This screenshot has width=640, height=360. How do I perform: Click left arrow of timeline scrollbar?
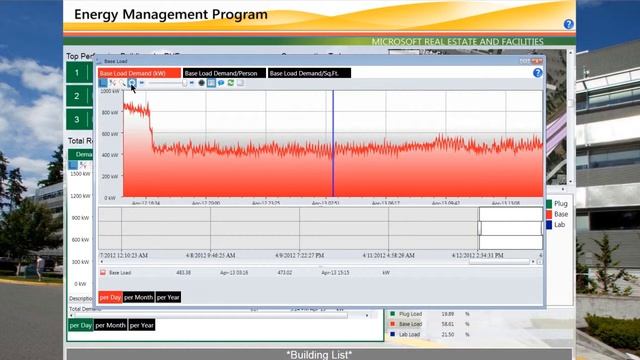point(102,262)
